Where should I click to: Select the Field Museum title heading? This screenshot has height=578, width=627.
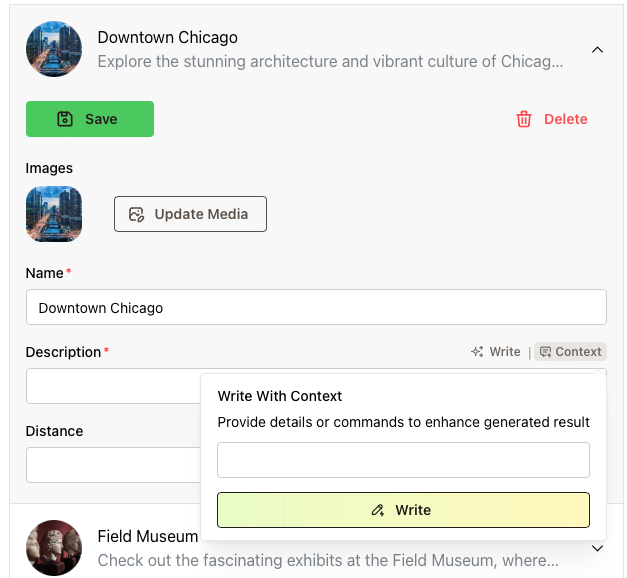[x=148, y=537]
